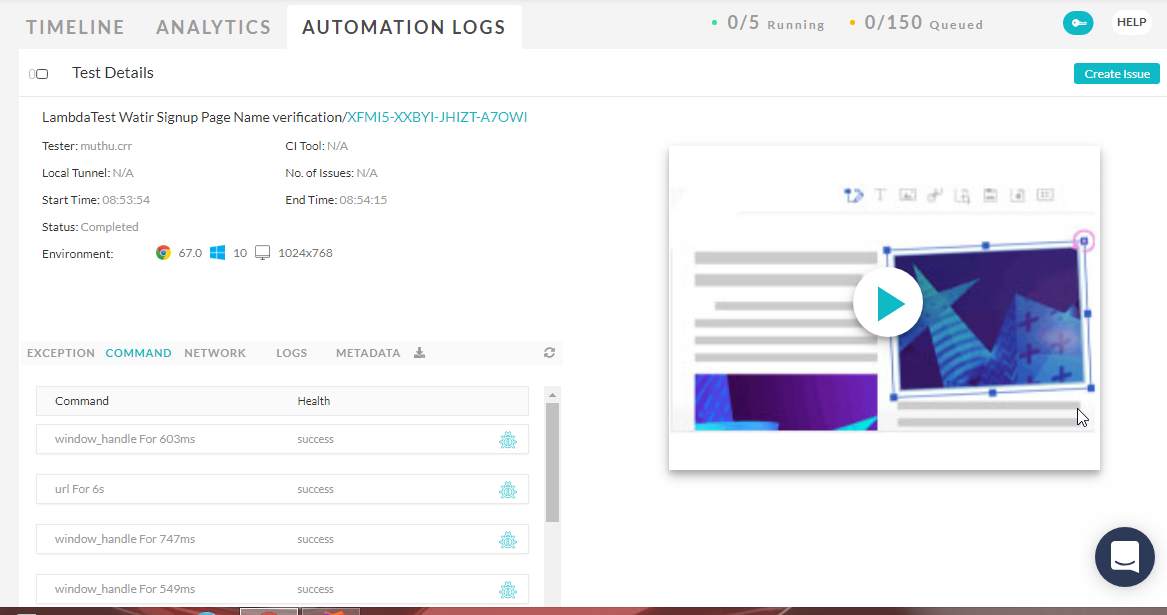This screenshot has height=615, width=1167.
Task: Click the command list vertical scrollbar
Action: [553, 462]
